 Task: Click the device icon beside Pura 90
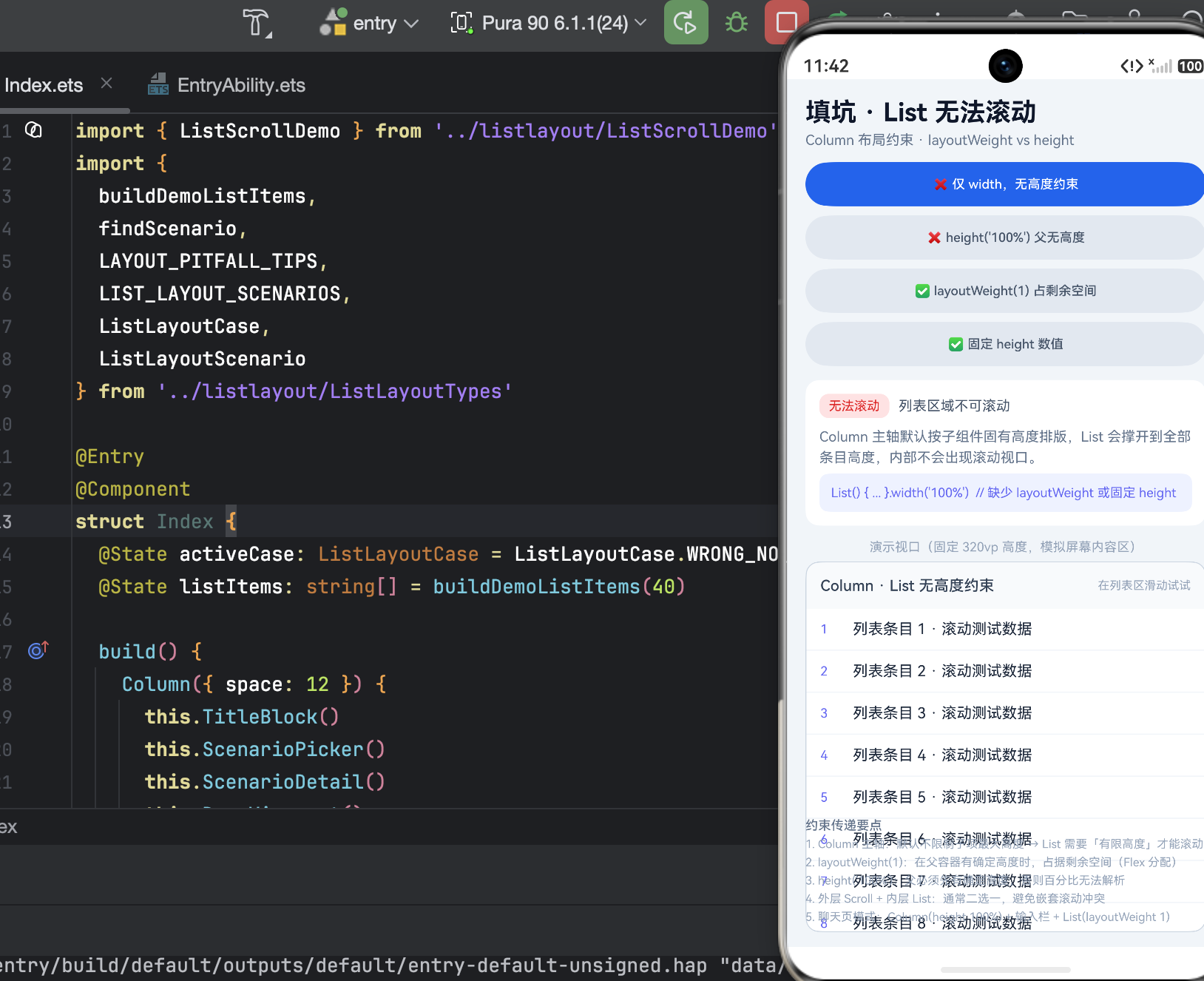coord(461,23)
